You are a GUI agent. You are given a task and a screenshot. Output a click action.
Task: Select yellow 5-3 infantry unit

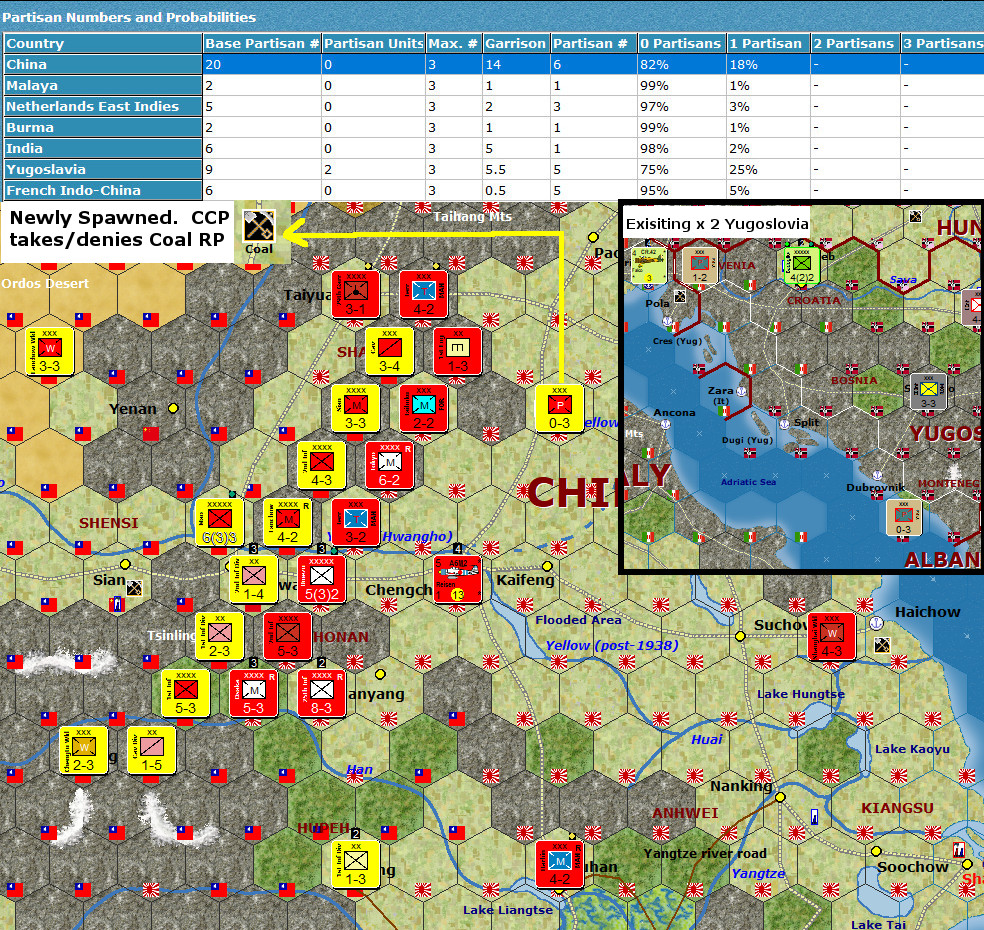185,693
